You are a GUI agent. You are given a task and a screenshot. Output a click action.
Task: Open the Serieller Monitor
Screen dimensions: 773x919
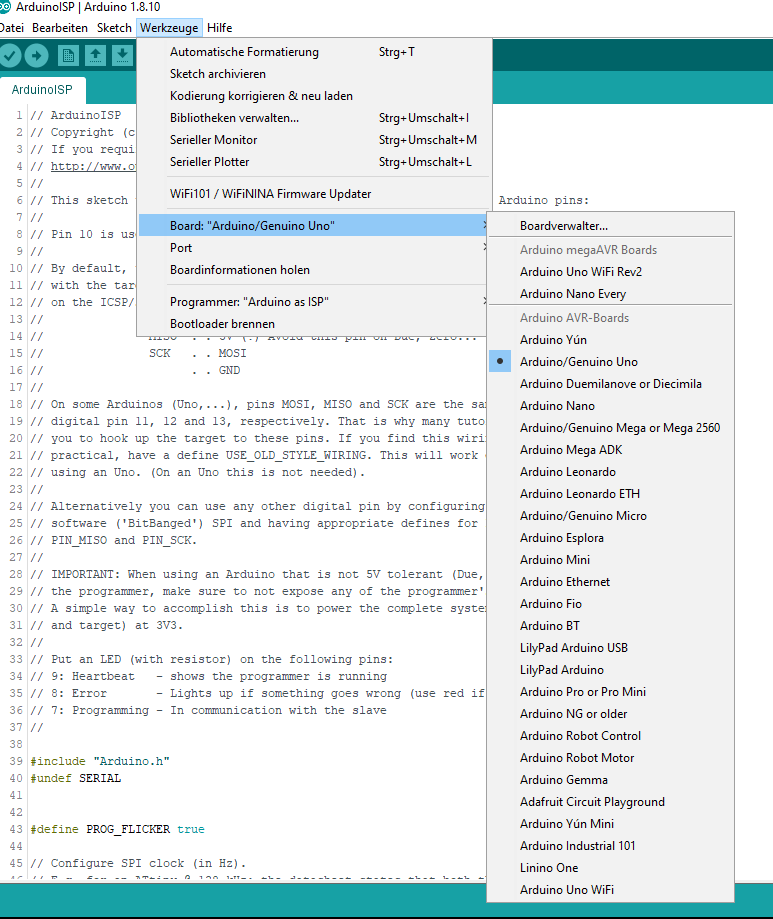[x=314, y=139]
